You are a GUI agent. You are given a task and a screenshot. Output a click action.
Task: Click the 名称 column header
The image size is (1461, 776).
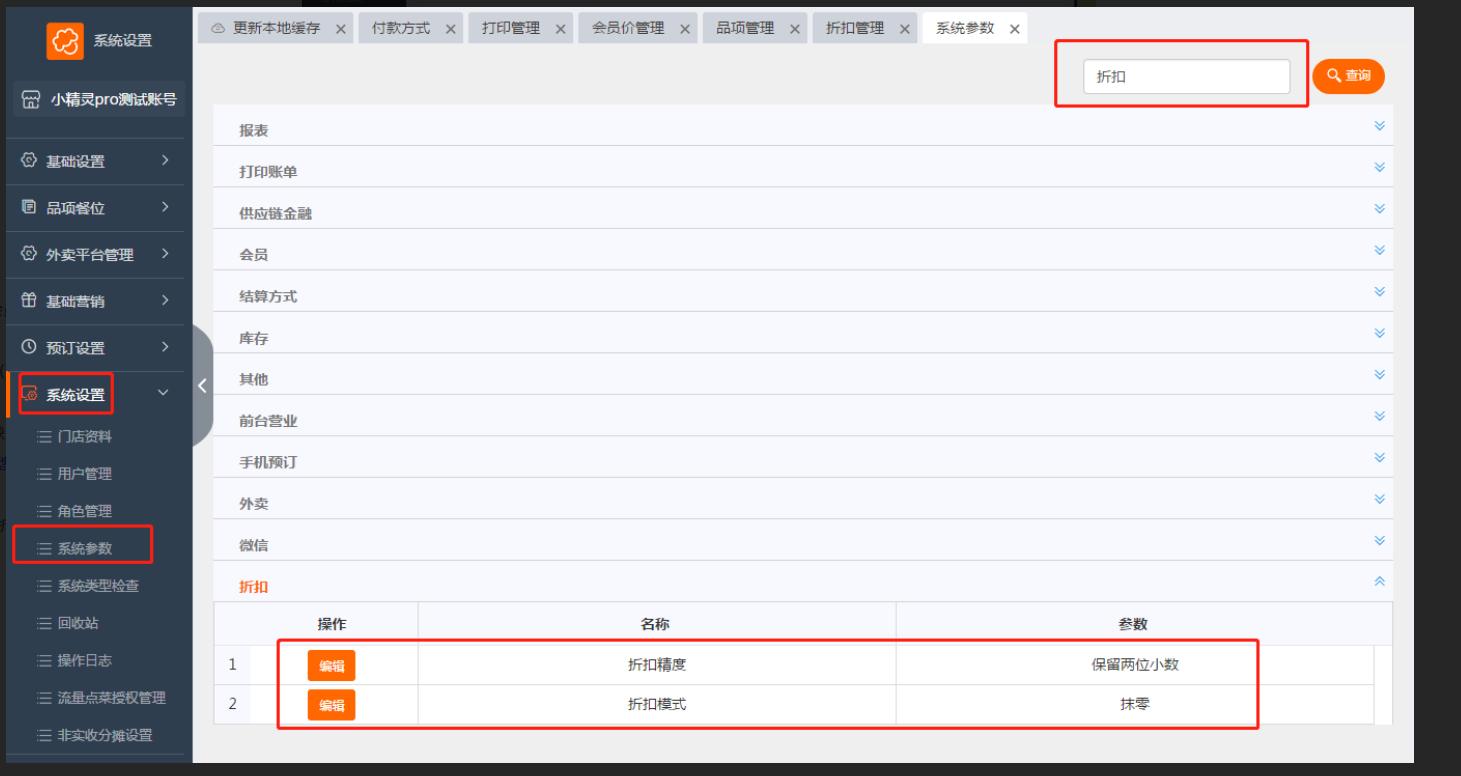pyautogui.click(x=656, y=624)
